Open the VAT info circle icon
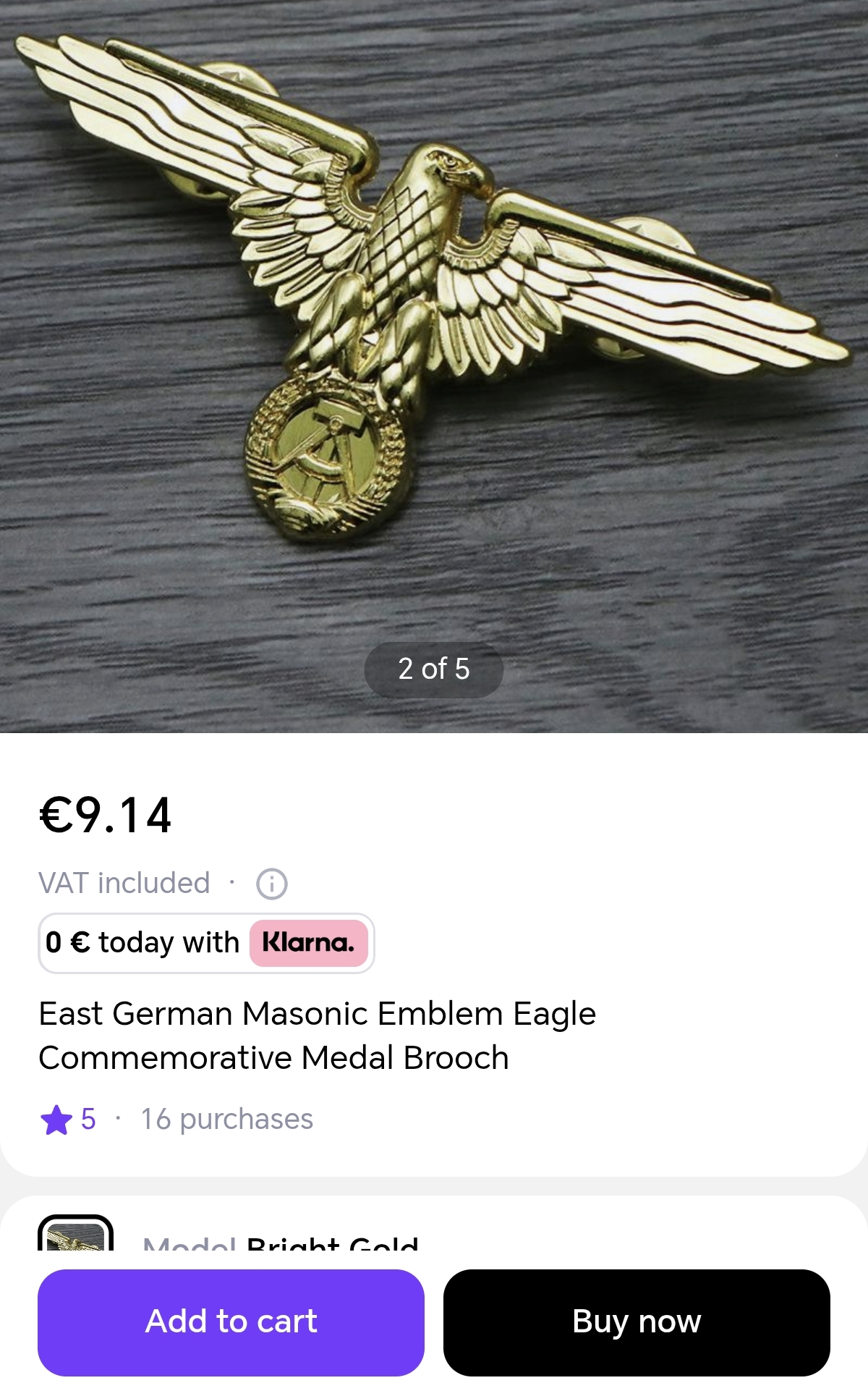The width and height of the screenshot is (868, 1383). 272,884
